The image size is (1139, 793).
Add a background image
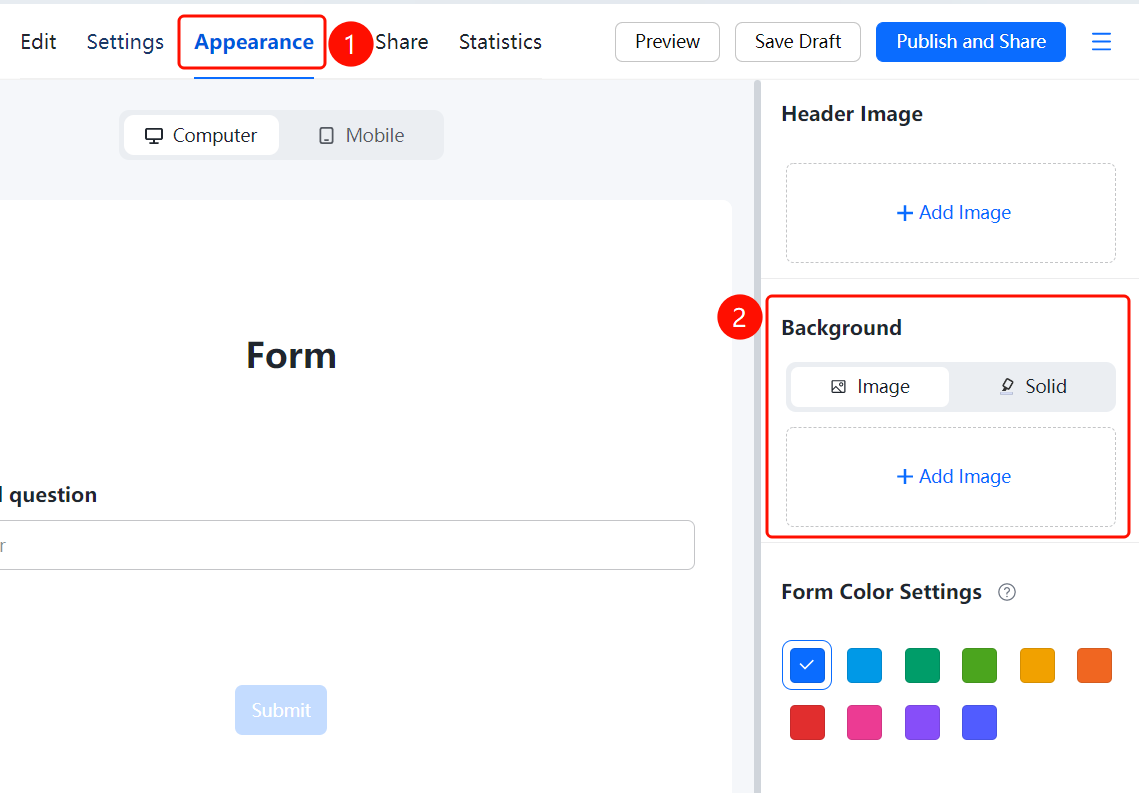click(951, 476)
